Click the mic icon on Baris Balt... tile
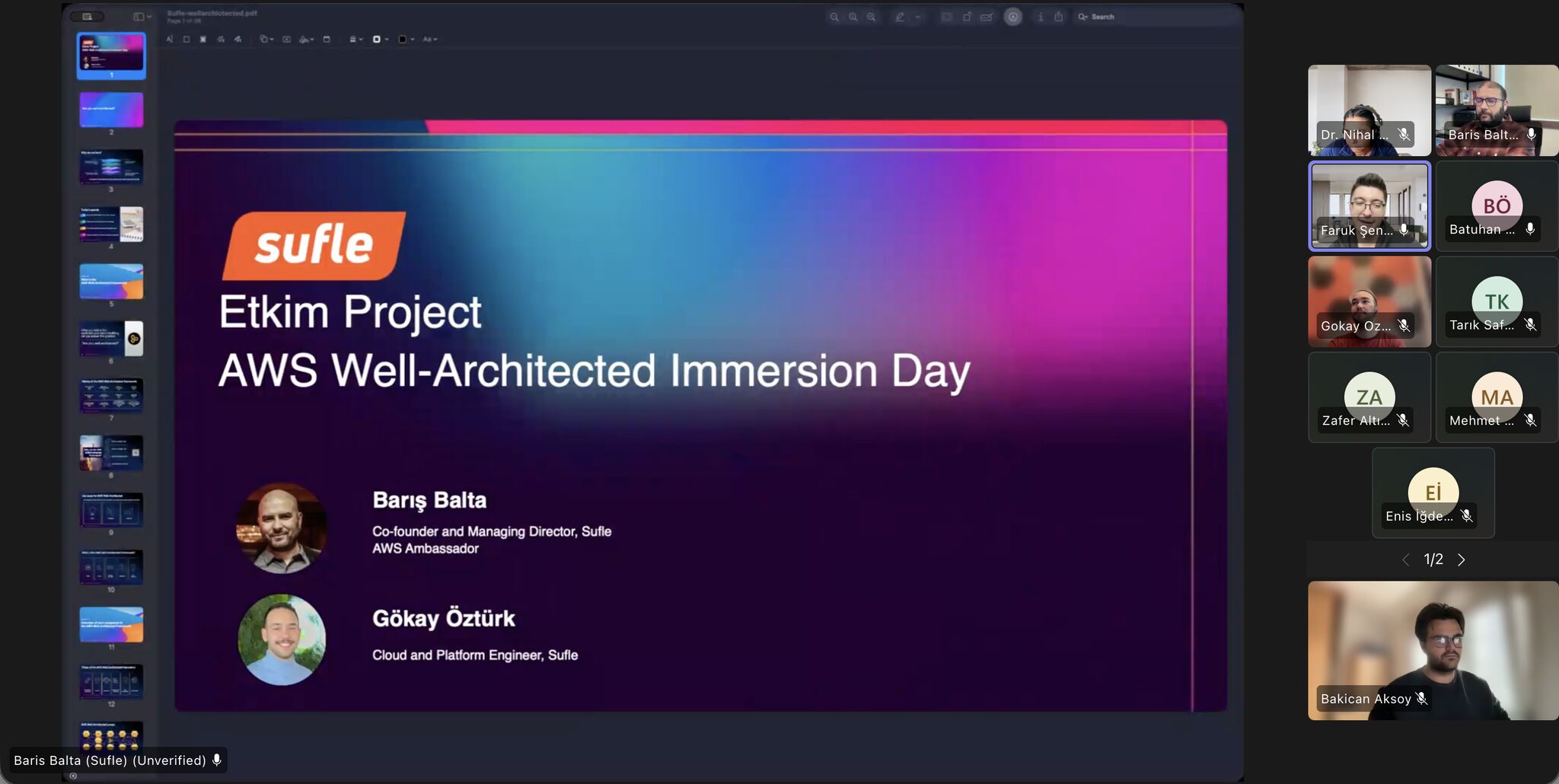Viewport: 1559px width, 784px height. pyautogui.click(x=1531, y=135)
